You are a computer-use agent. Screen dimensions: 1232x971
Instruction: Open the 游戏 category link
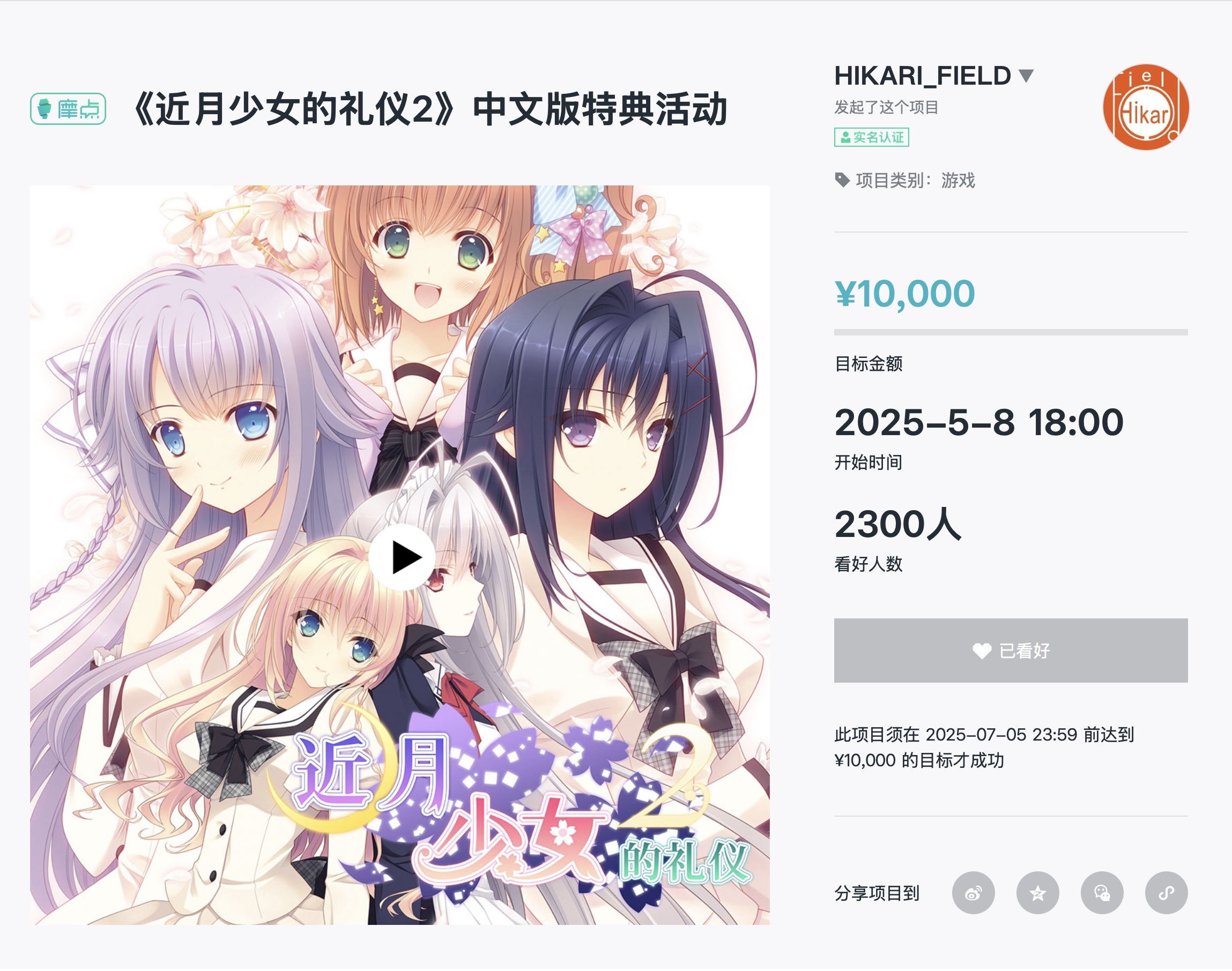[958, 180]
